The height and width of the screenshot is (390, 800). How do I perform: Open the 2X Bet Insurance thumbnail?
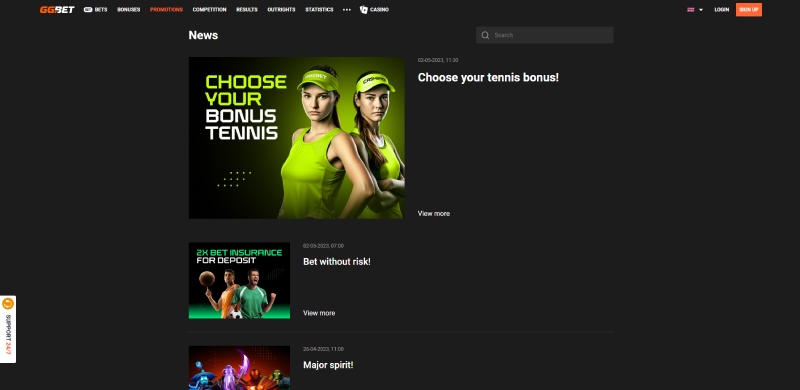click(x=239, y=280)
